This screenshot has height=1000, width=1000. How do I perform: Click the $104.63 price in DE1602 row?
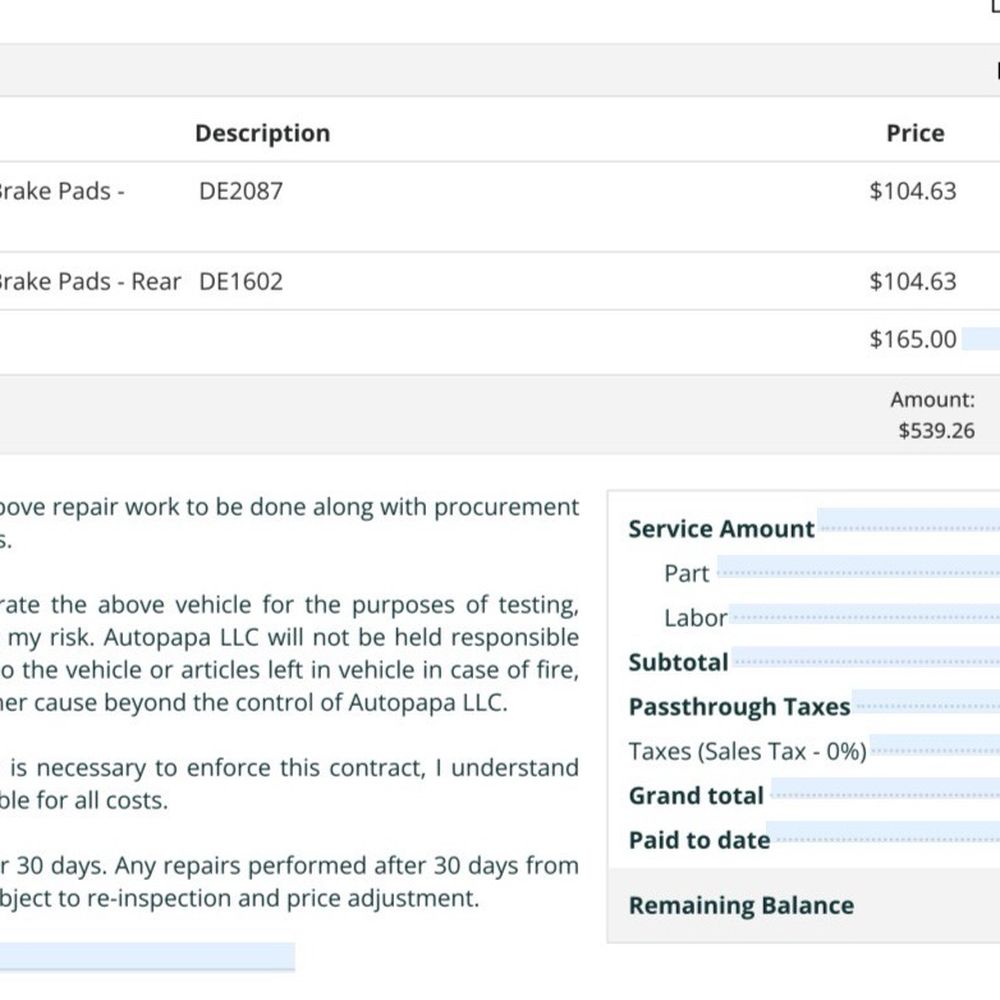point(913,281)
